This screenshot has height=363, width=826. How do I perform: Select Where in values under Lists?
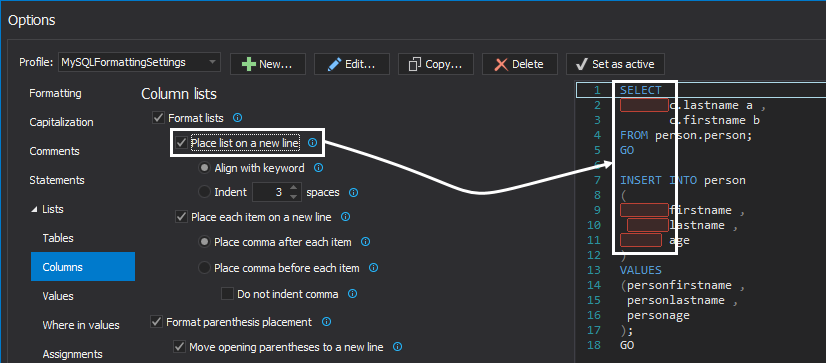(x=81, y=325)
